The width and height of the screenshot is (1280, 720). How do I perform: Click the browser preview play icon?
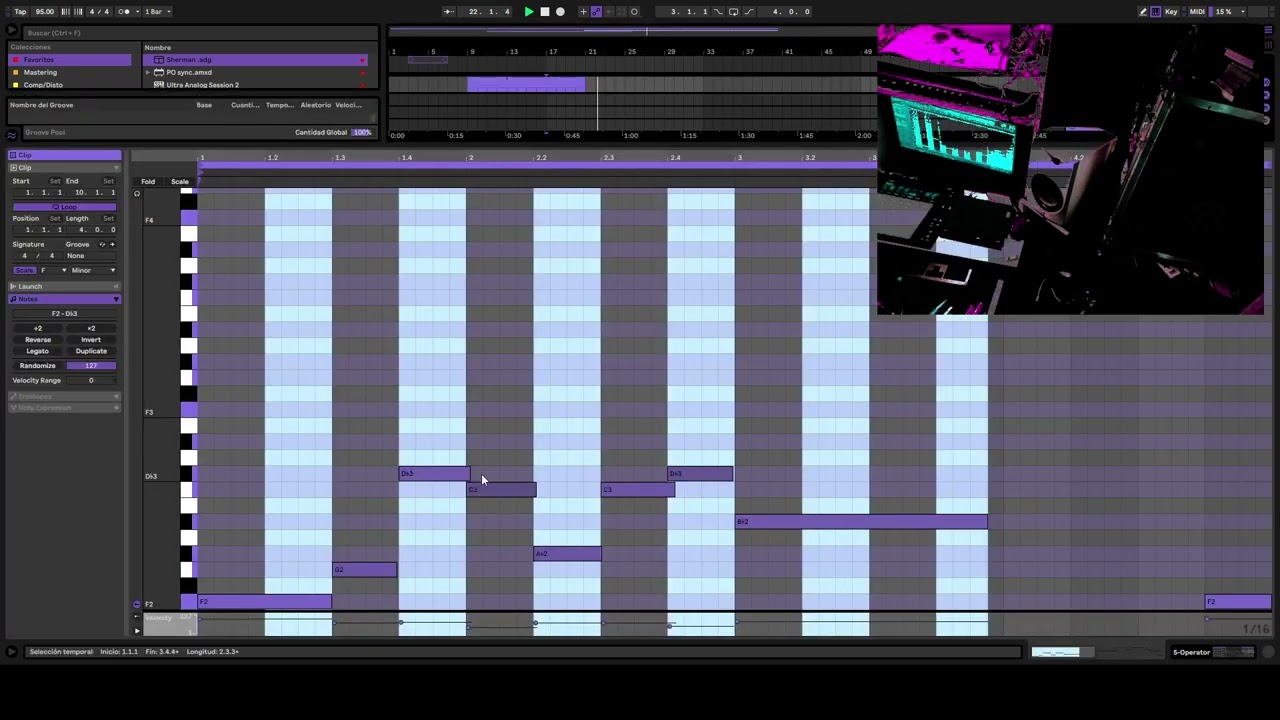click(12, 32)
